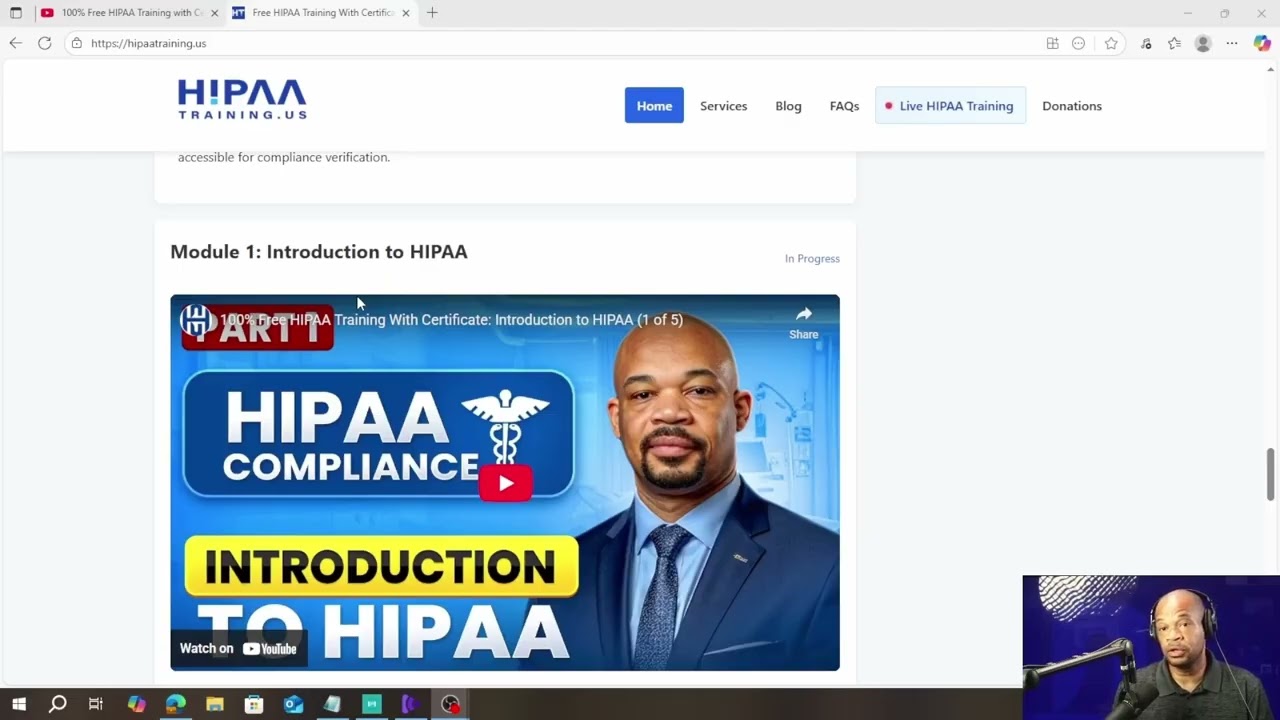Viewport: 1280px width, 720px height.
Task: Open the FAQs nav item
Action: pyautogui.click(x=844, y=105)
